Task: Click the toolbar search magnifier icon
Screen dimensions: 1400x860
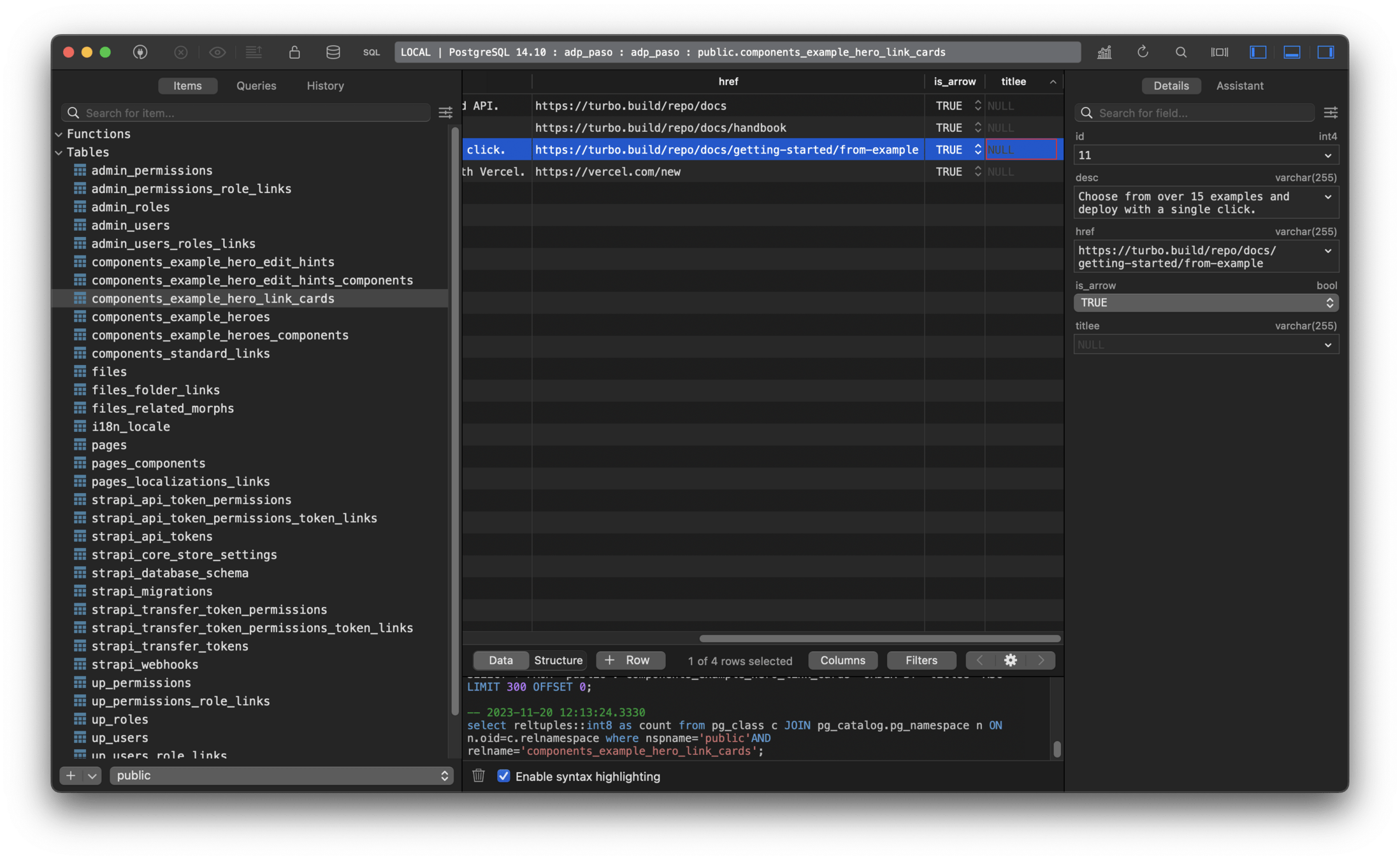Action: pos(1181,52)
